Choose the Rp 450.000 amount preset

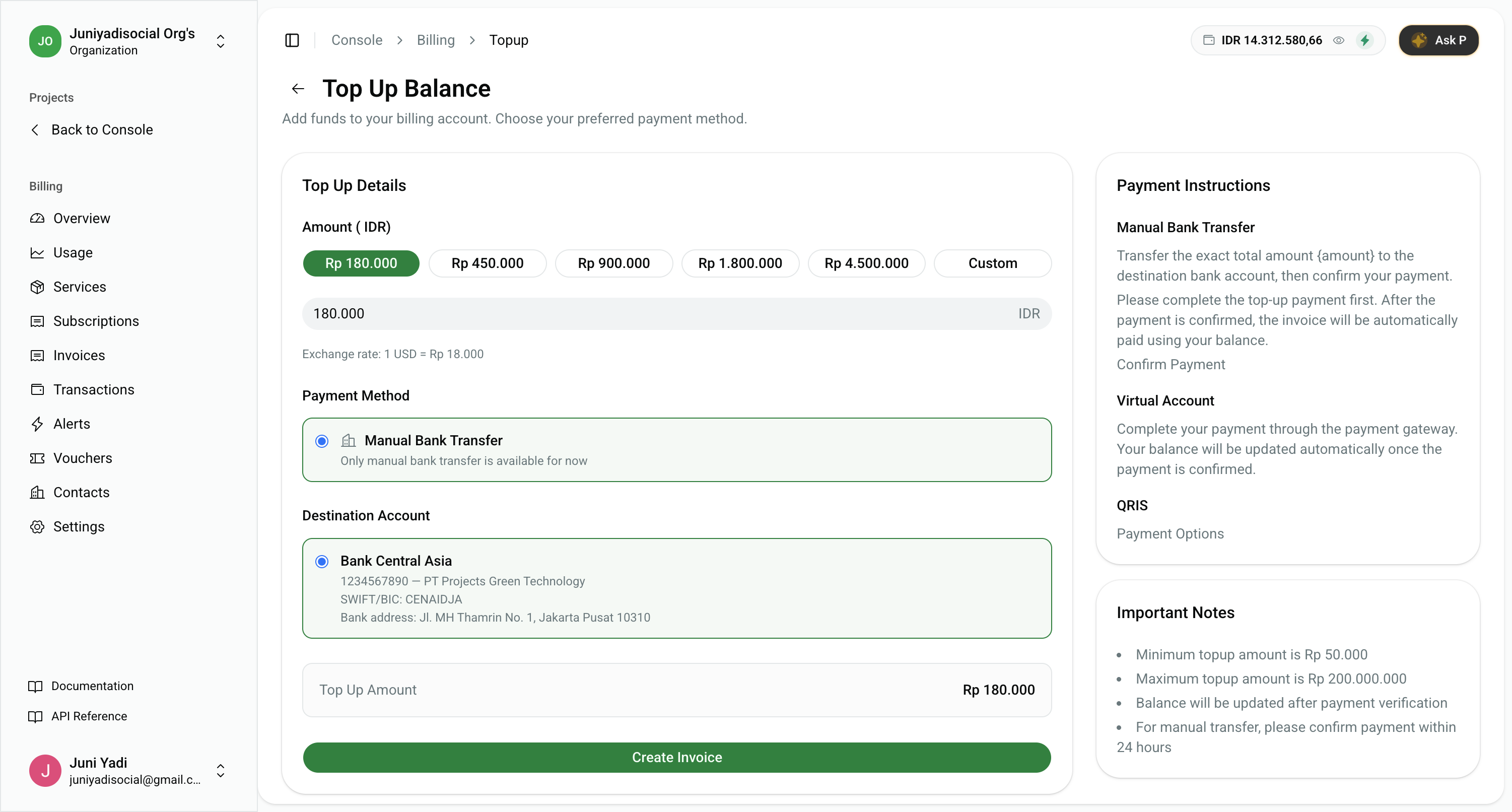click(487, 263)
